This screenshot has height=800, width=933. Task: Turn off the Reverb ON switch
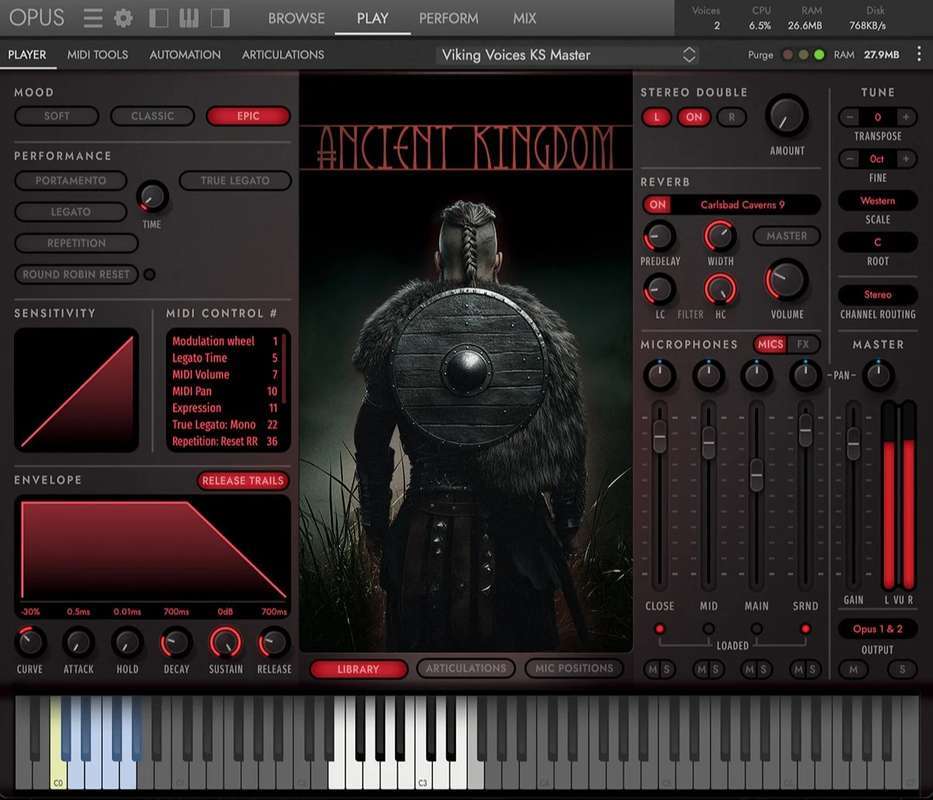(657, 205)
